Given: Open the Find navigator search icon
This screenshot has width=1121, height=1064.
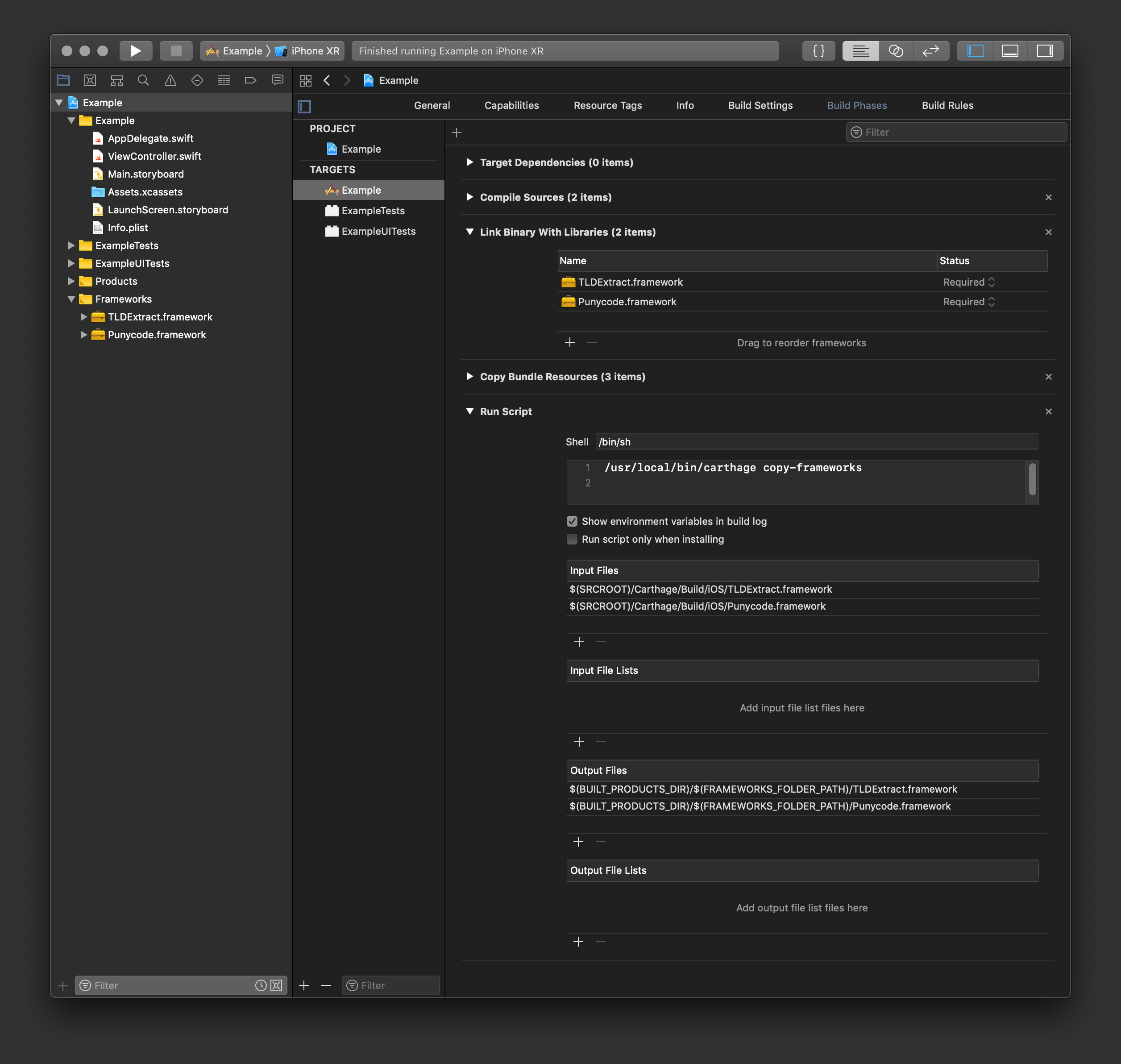Looking at the screenshot, I should pos(143,80).
